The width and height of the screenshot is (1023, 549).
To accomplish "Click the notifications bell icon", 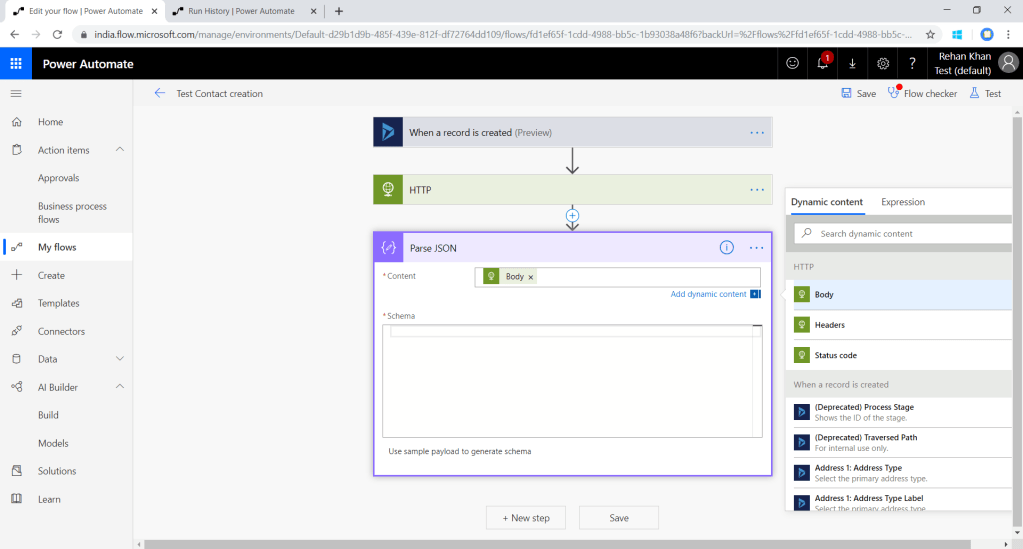I will 822,63.
